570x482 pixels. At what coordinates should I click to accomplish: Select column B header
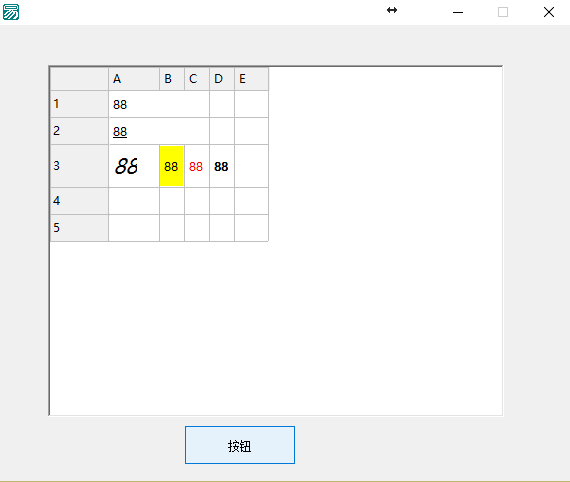click(x=172, y=79)
